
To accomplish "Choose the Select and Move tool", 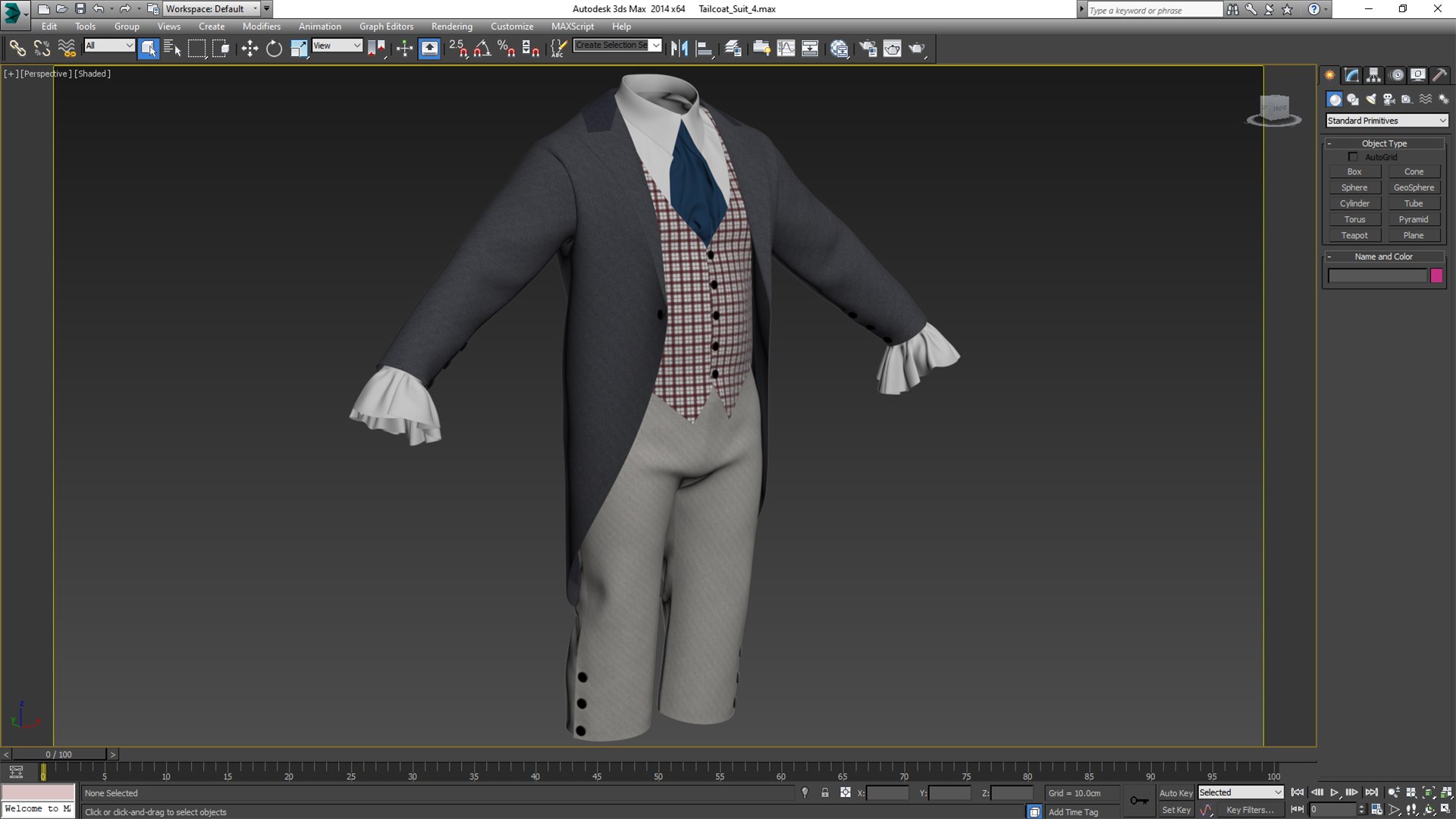I will point(249,49).
